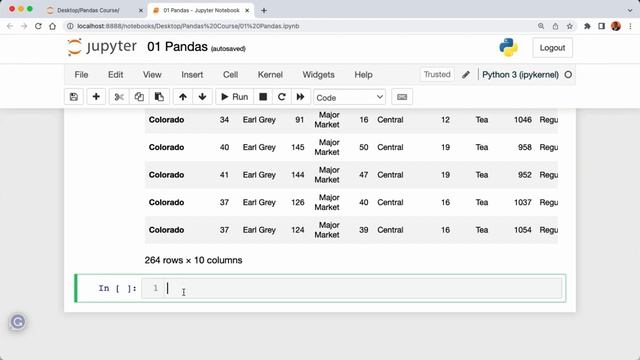Rename the notebook title 01 Pandas
The image size is (640, 360).
[177, 47]
